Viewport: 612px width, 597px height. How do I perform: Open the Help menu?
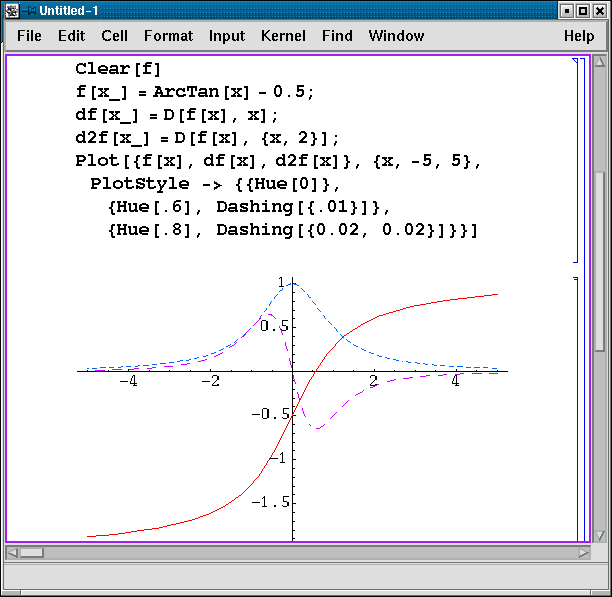coord(579,36)
